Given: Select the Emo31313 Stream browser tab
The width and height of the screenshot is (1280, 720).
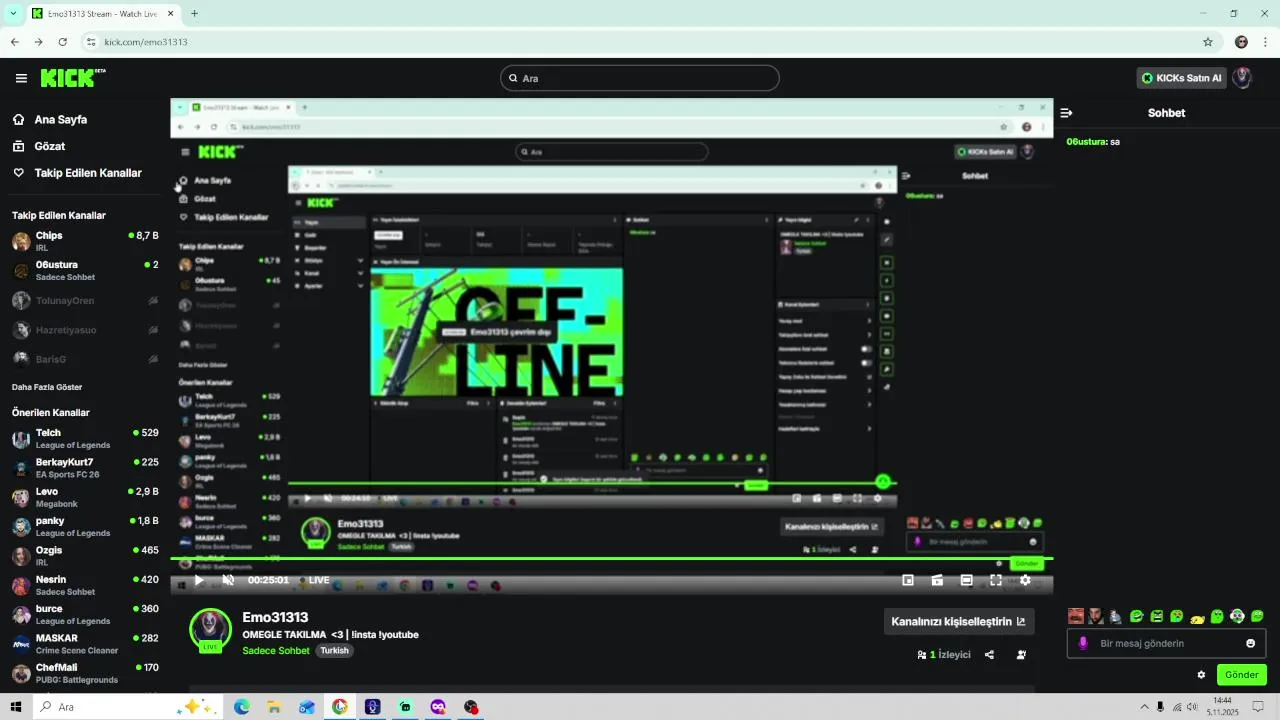Looking at the screenshot, I should point(102,14).
